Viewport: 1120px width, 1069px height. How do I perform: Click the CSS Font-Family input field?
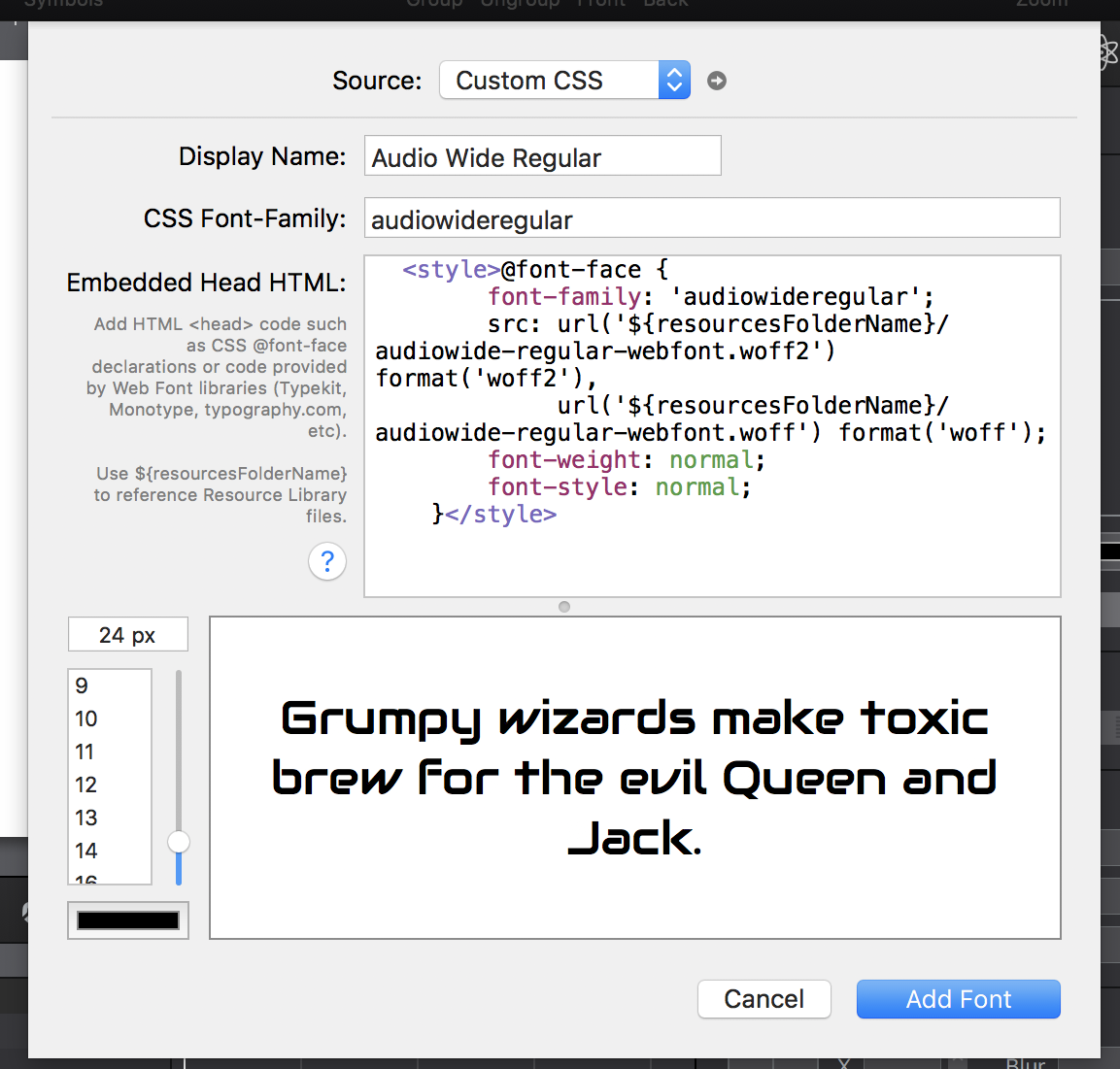[x=711, y=217]
